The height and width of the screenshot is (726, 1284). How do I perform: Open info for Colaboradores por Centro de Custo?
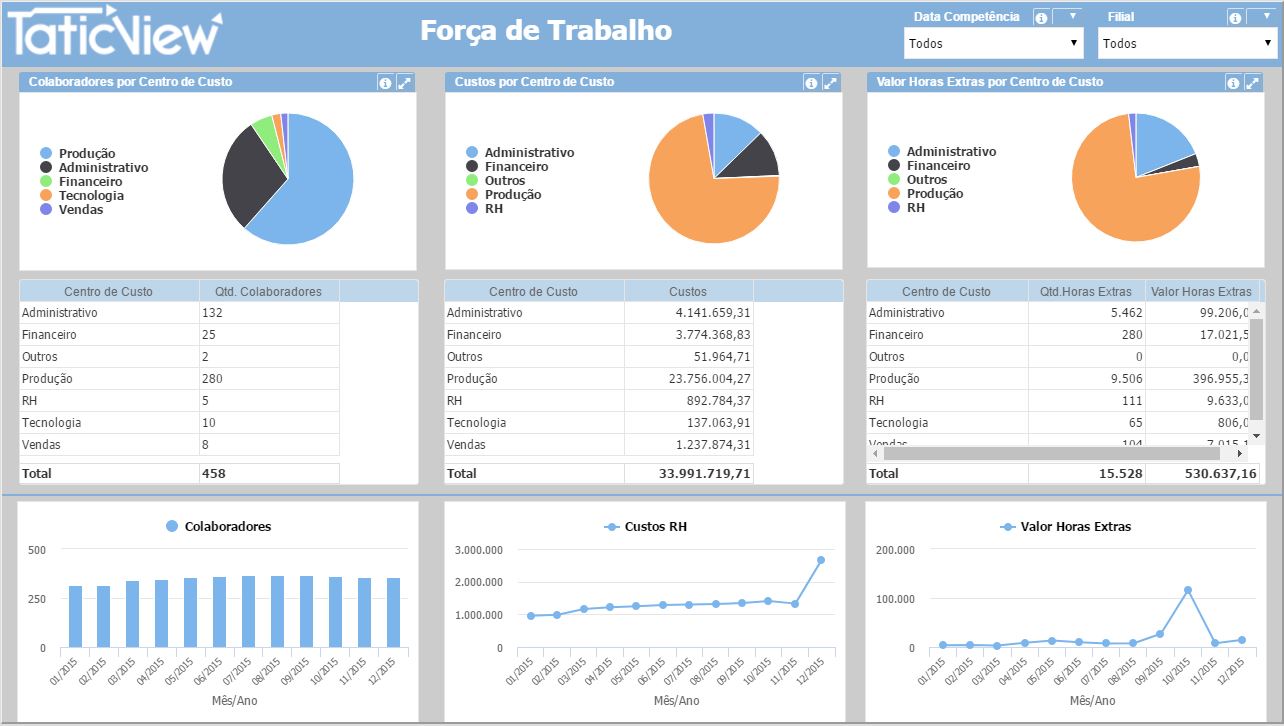pos(385,83)
